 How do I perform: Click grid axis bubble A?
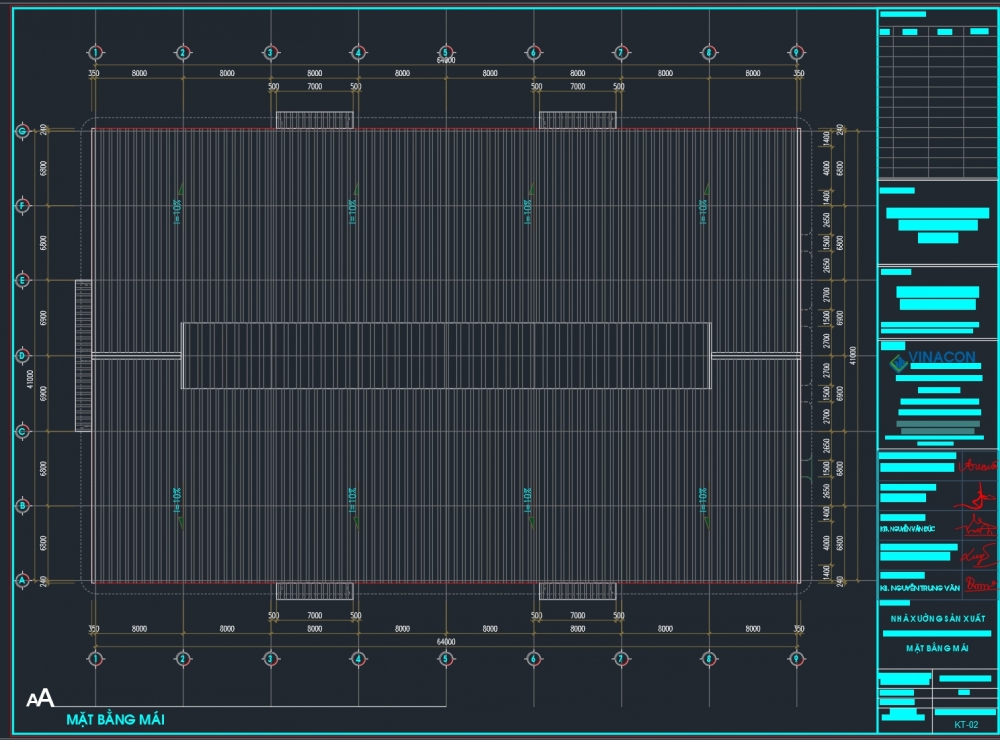pyautogui.click(x=21, y=580)
